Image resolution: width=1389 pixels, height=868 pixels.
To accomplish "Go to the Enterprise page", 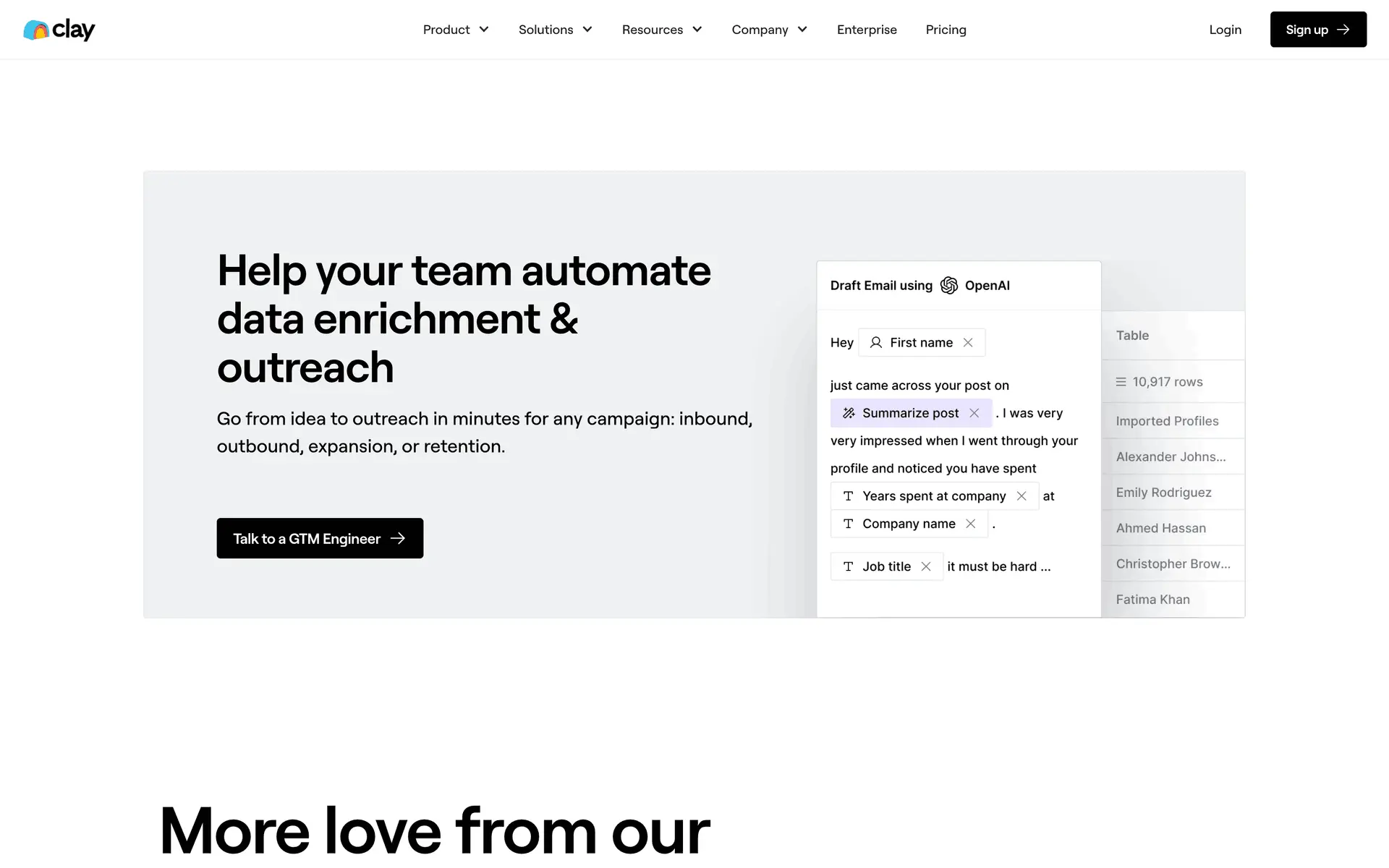I will tap(867, 30).
